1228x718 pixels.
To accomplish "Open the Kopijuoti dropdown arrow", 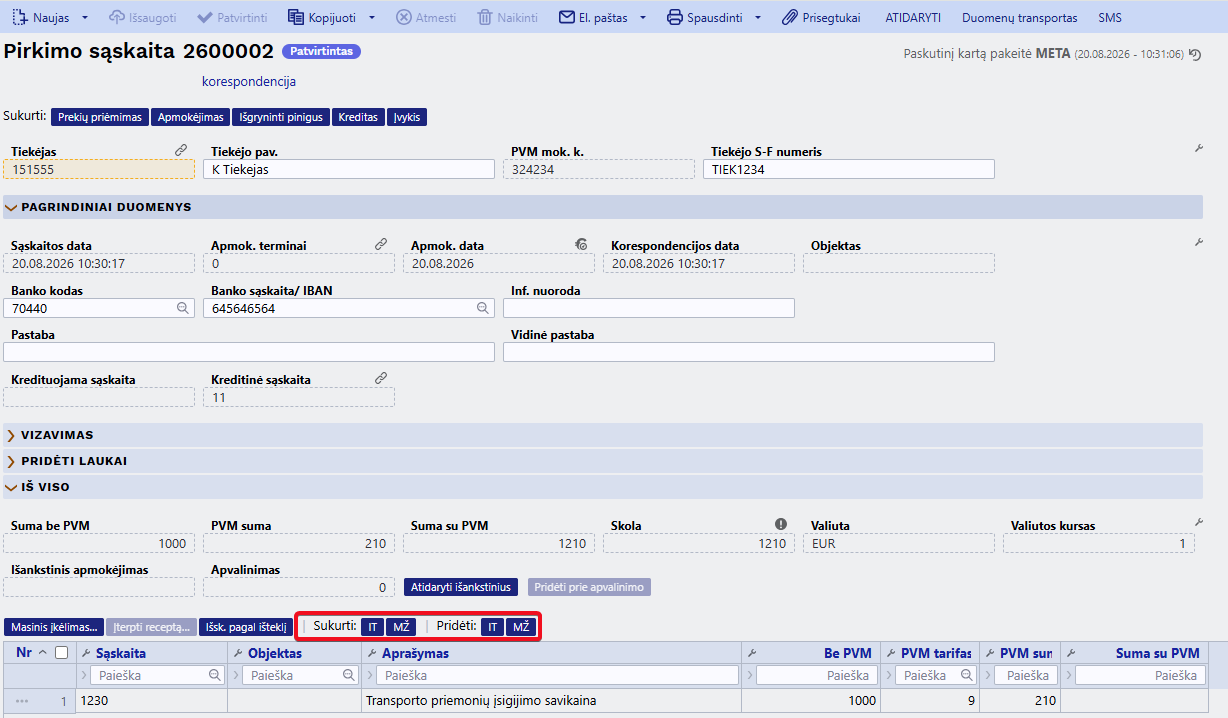I will click(372, 18).
